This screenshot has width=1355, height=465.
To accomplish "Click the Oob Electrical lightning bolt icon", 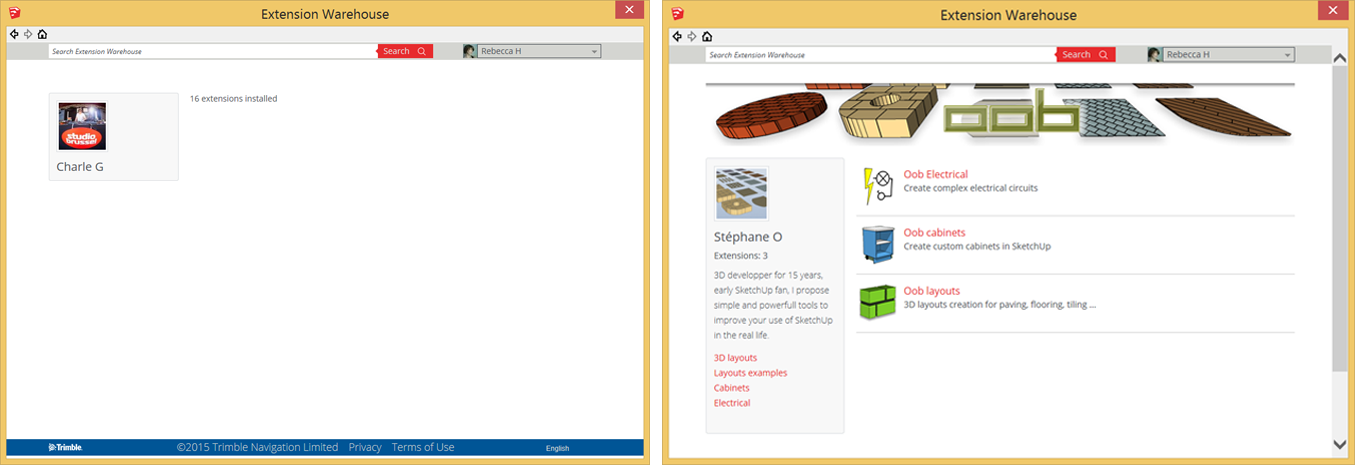I will pyautogui.click(x=877, y=186).
